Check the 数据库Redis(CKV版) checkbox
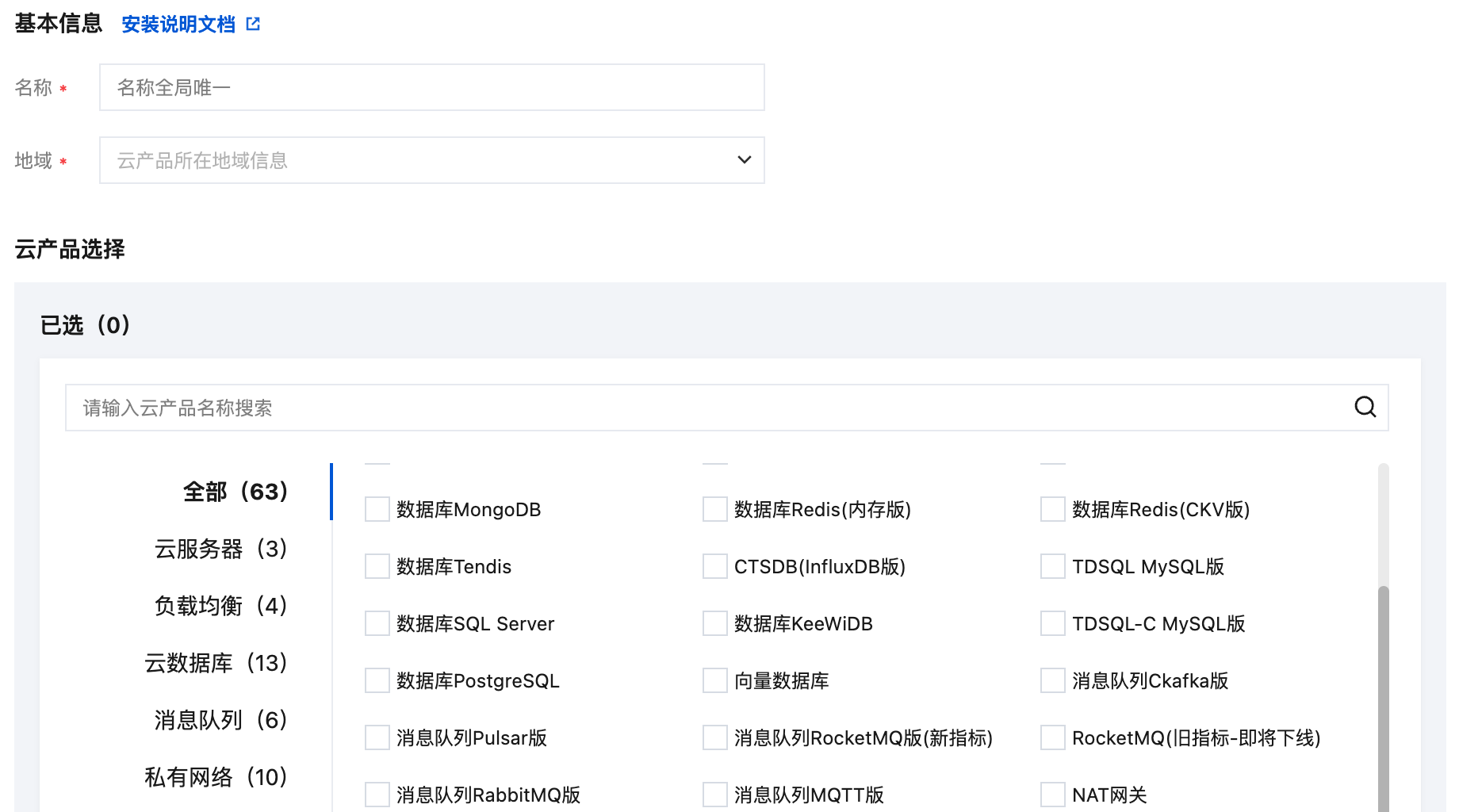Image resolution: width=1459 pixels, height=812 pixels. pyautogui.click(x=1053, y=509)
